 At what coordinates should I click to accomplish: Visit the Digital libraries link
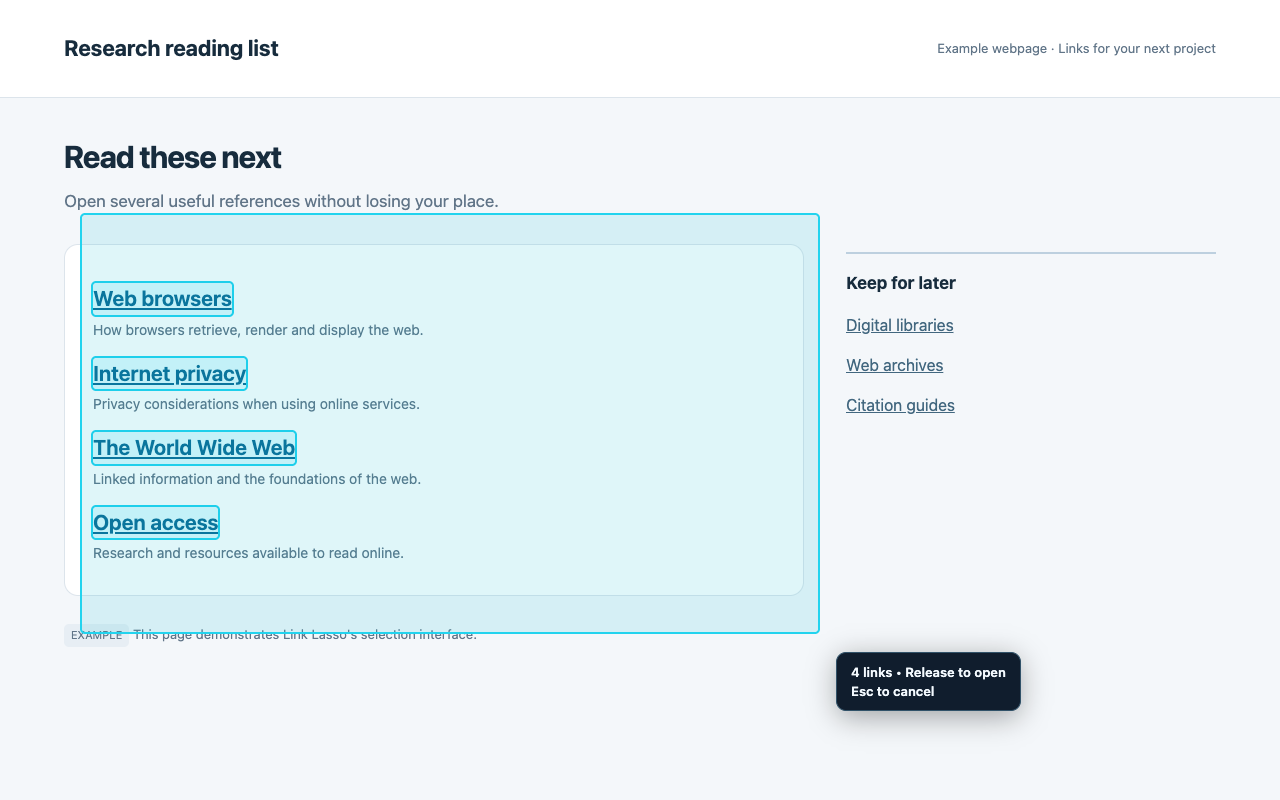point(899,325)
